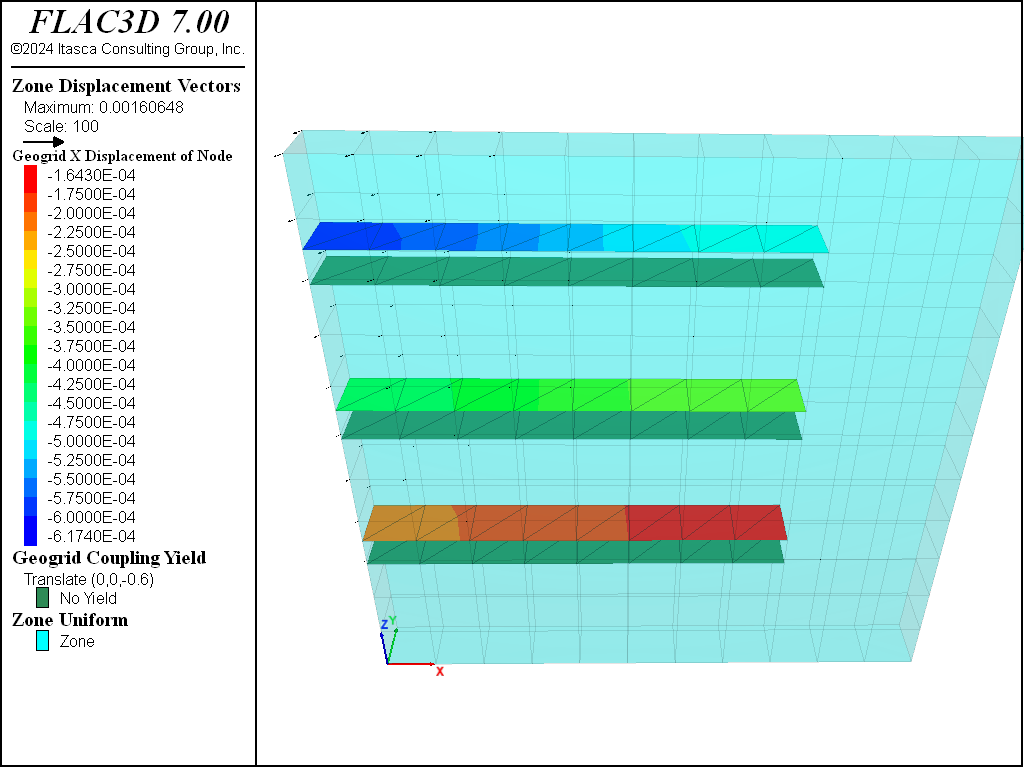Viewport: 1024px width, 768px height.
Task: Click the Translate (0,0,-0.6) label
Action: pyautogui.click(x=89, y=580)
